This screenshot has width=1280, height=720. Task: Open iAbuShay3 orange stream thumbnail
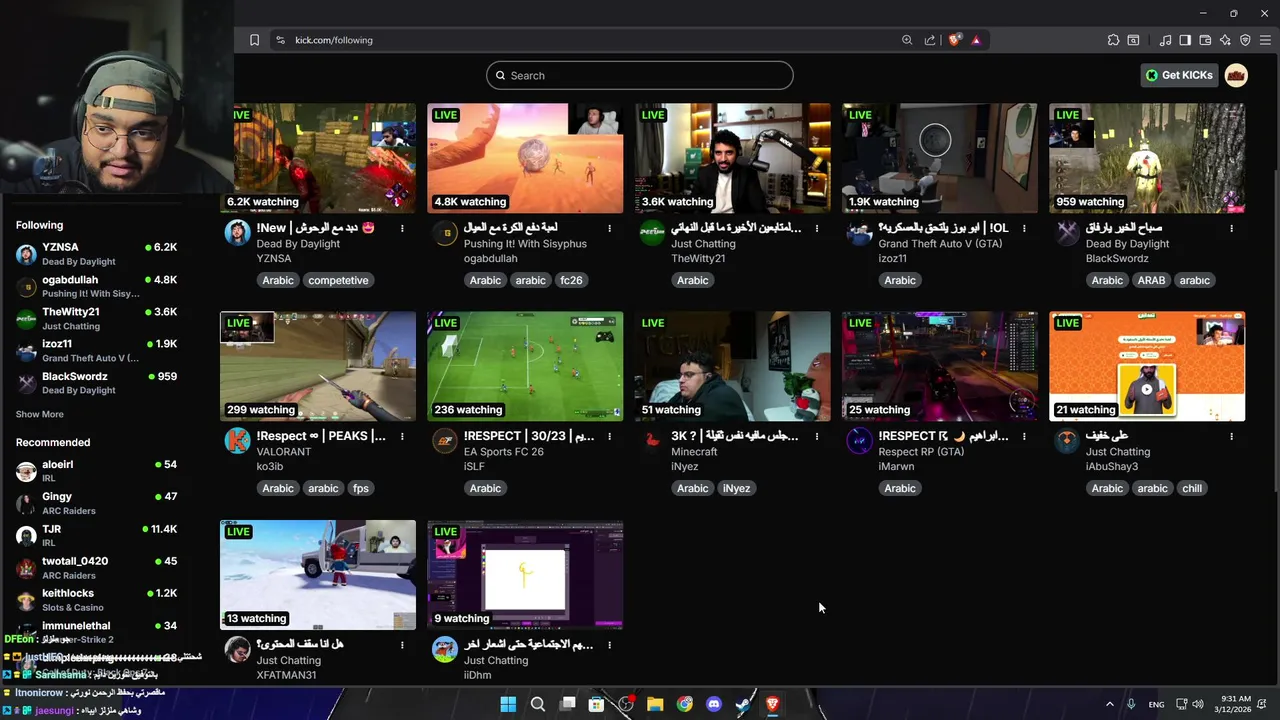[x=1147, y=366]
